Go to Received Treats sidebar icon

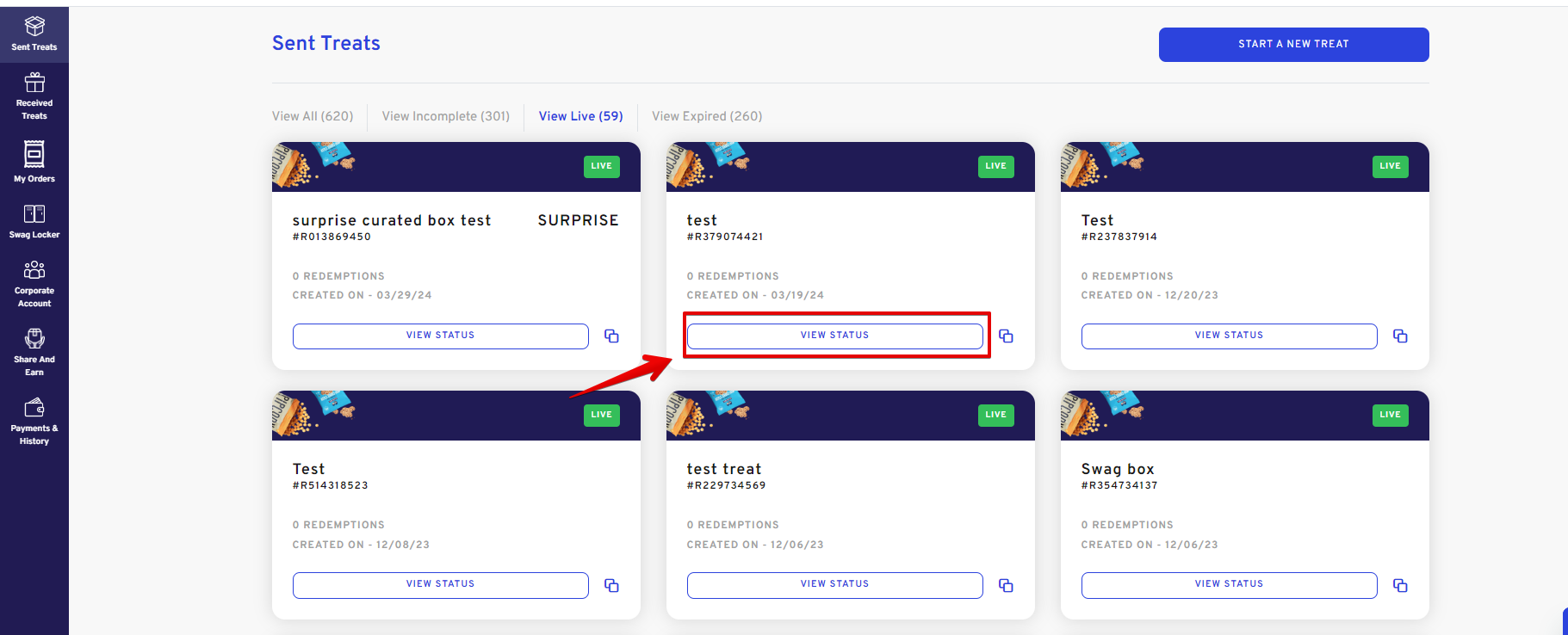tap(34, 96)
